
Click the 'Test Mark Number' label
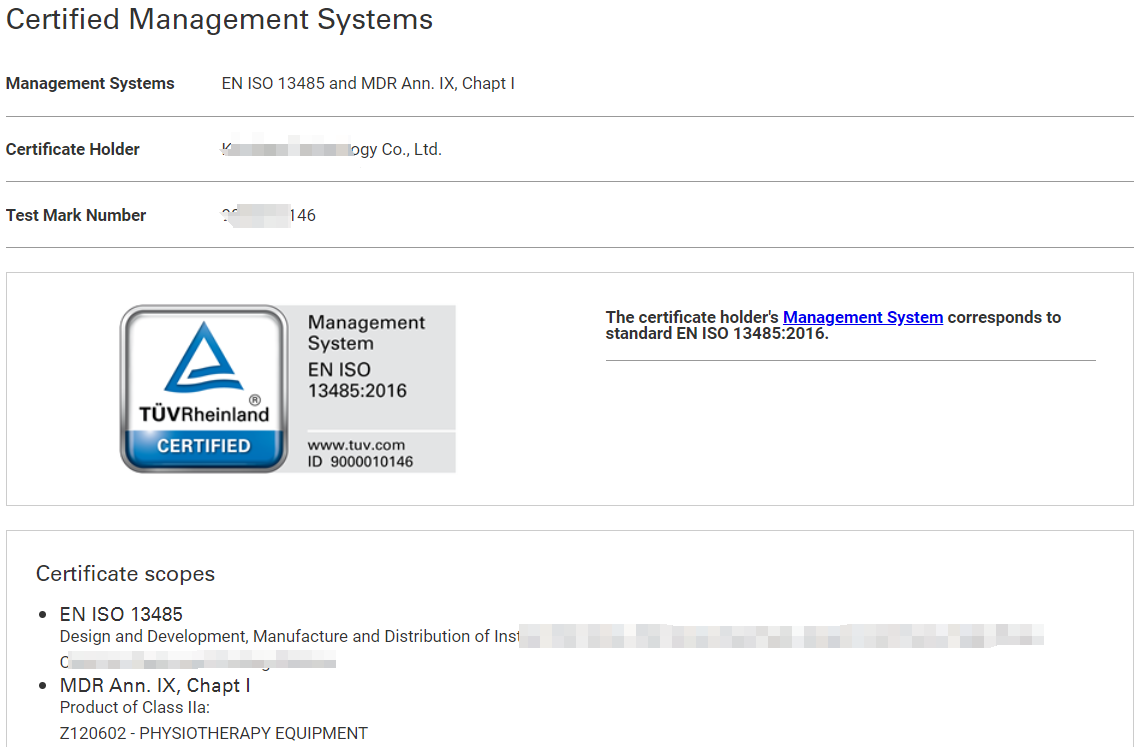coord(76,215)
